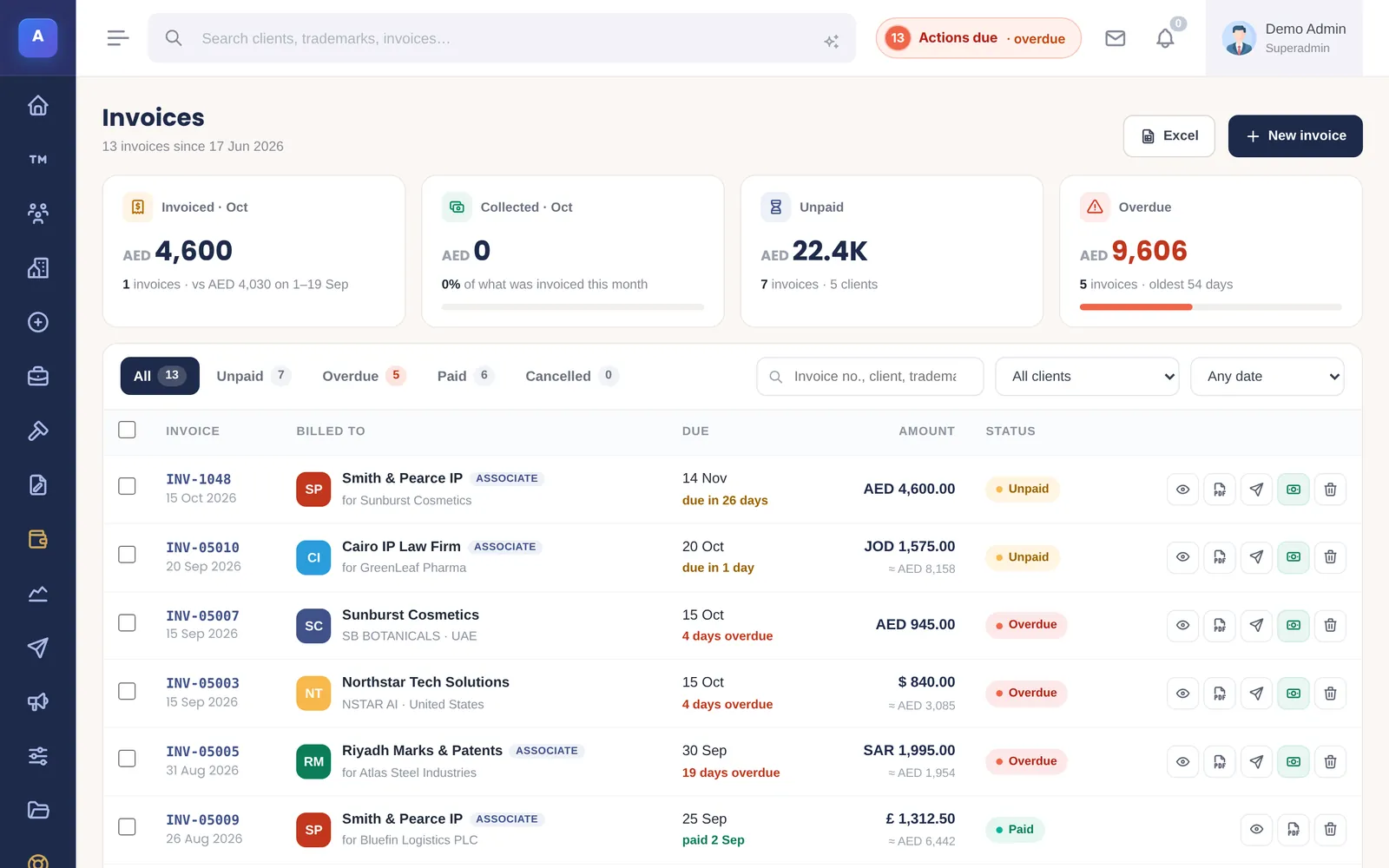Screen dimensions: 1389x868
Task: Click the Collected Oct progress bar
Action: pos(572,307)
